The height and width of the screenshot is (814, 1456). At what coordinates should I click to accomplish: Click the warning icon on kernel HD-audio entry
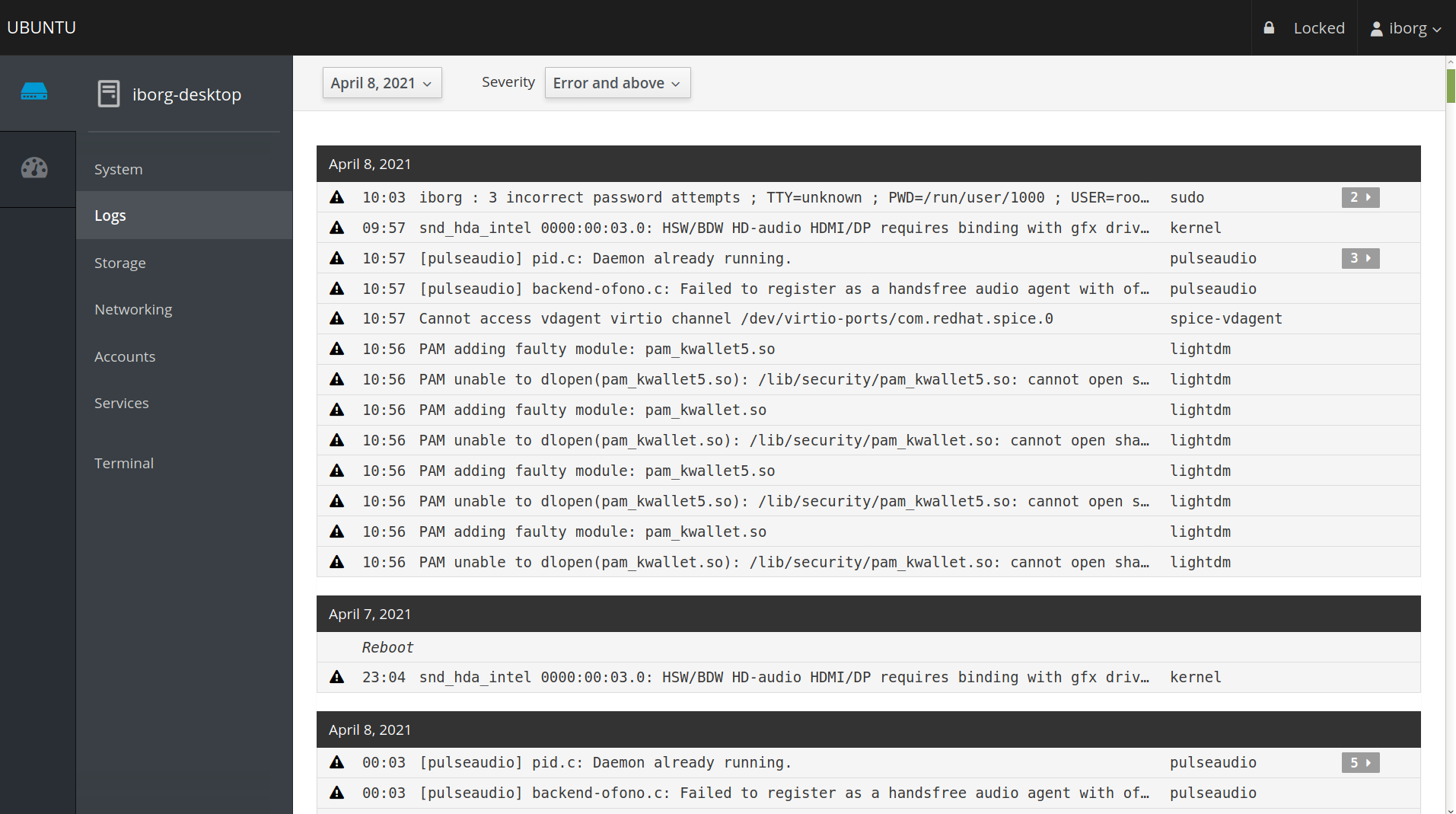click(336, 228)
